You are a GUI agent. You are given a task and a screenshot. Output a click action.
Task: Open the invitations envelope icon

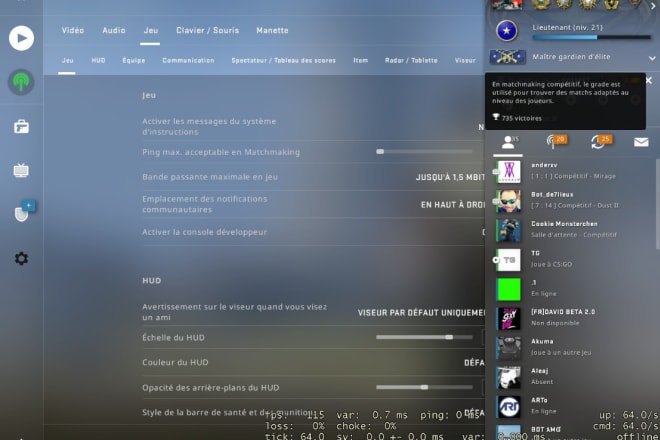641,142
